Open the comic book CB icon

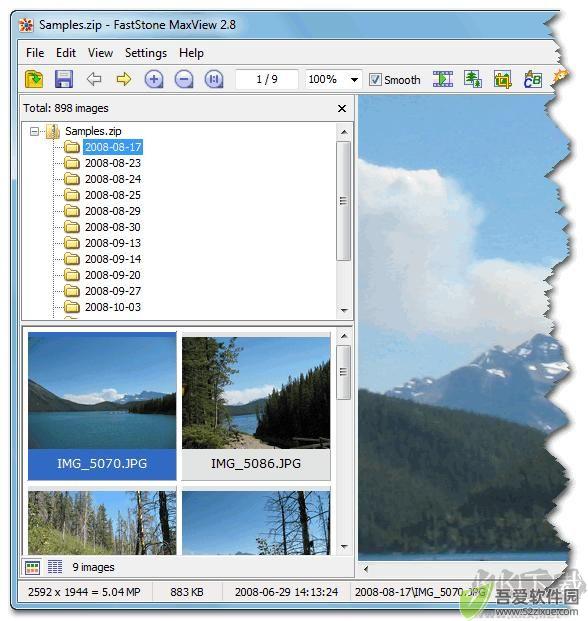[533, 79]
